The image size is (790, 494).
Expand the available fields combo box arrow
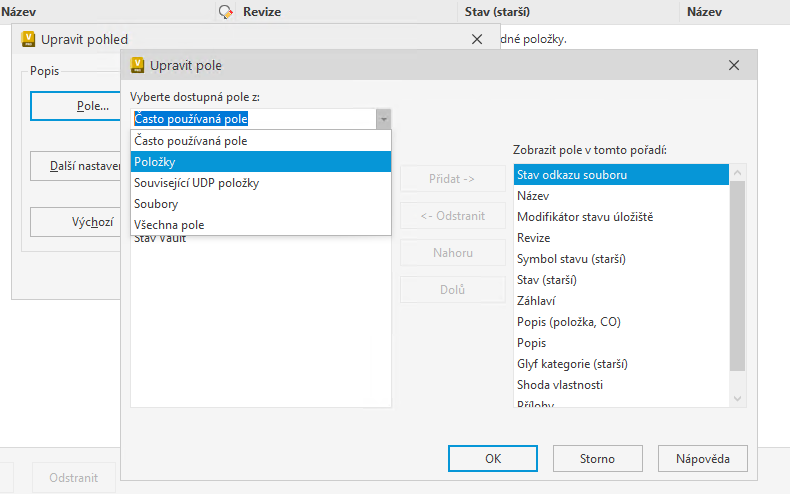click(x=383, y=119)
